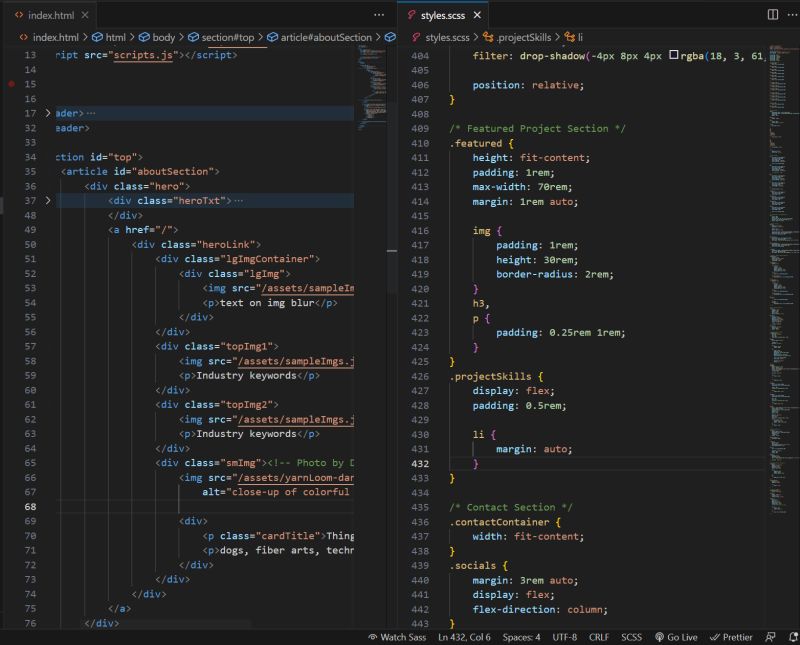This screenshot has height=645, width=800.
Task: Close the index.html tab
Action: pyautogui.click(x=85, y=15)
